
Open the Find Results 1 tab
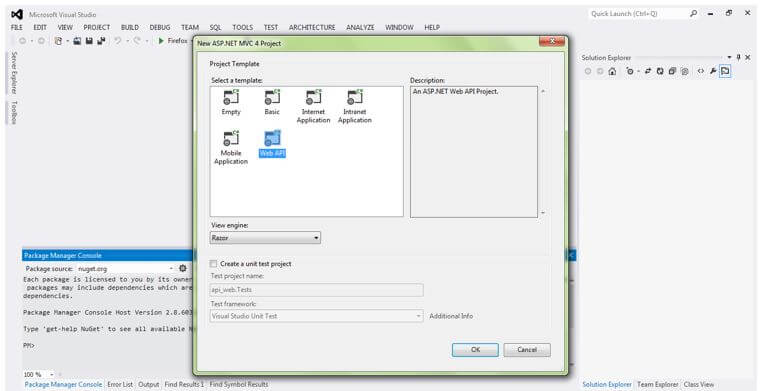(184, 384)
